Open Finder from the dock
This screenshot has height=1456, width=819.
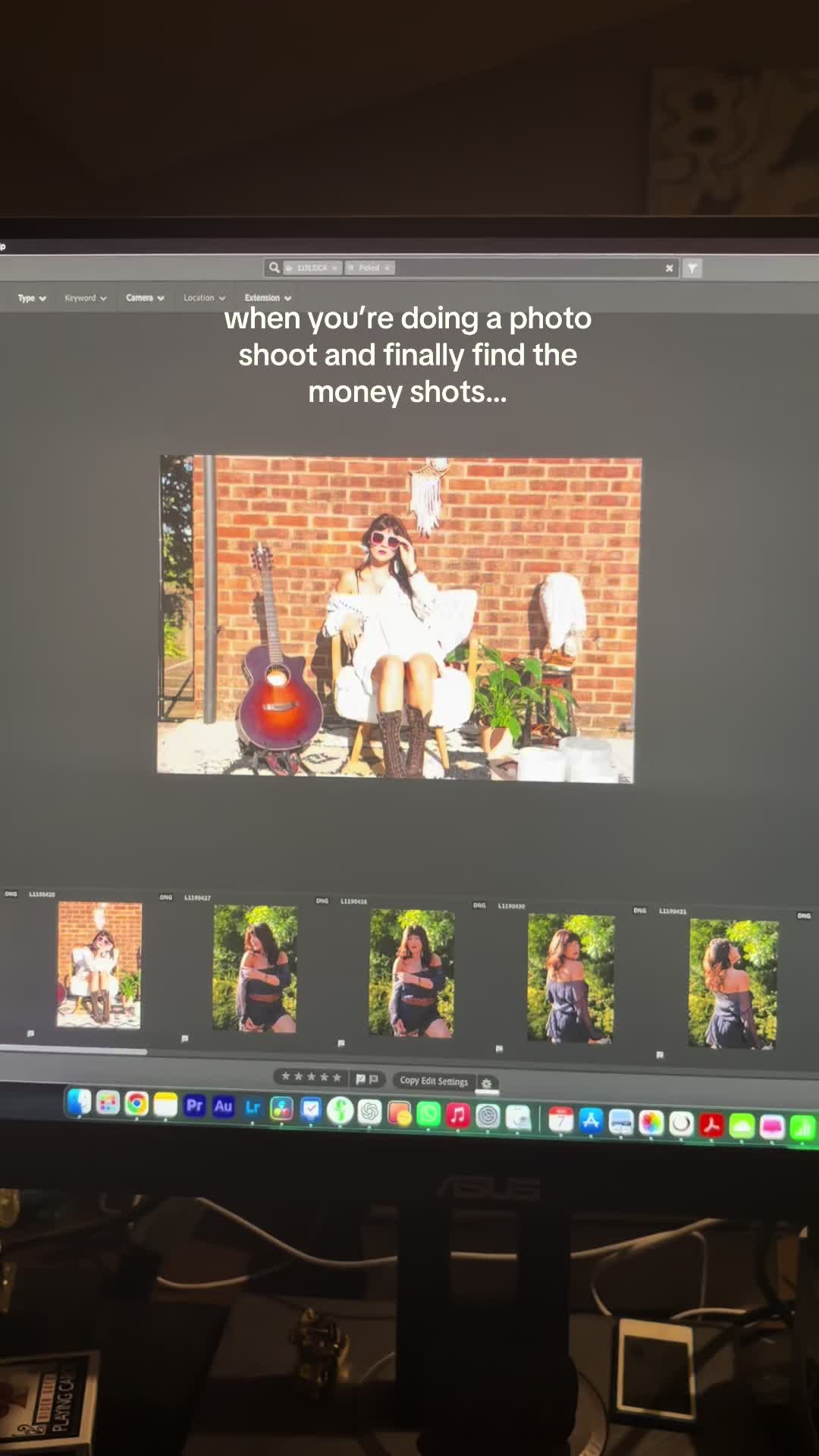(x=79, y=1102)
